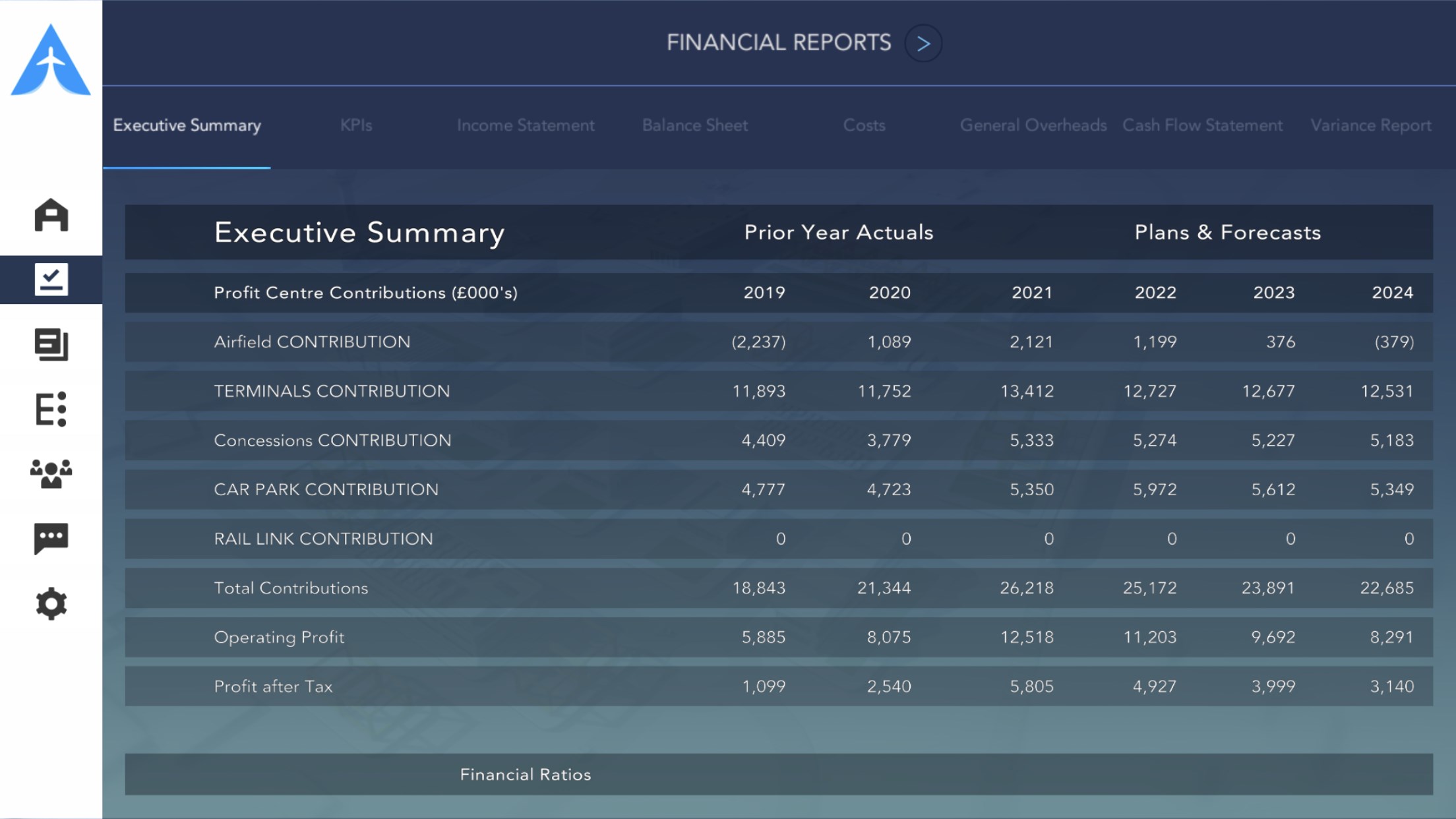The image size is (1456, 819).
Task: Click the Total Contributions row label
Action: click(x=291, y=588)
